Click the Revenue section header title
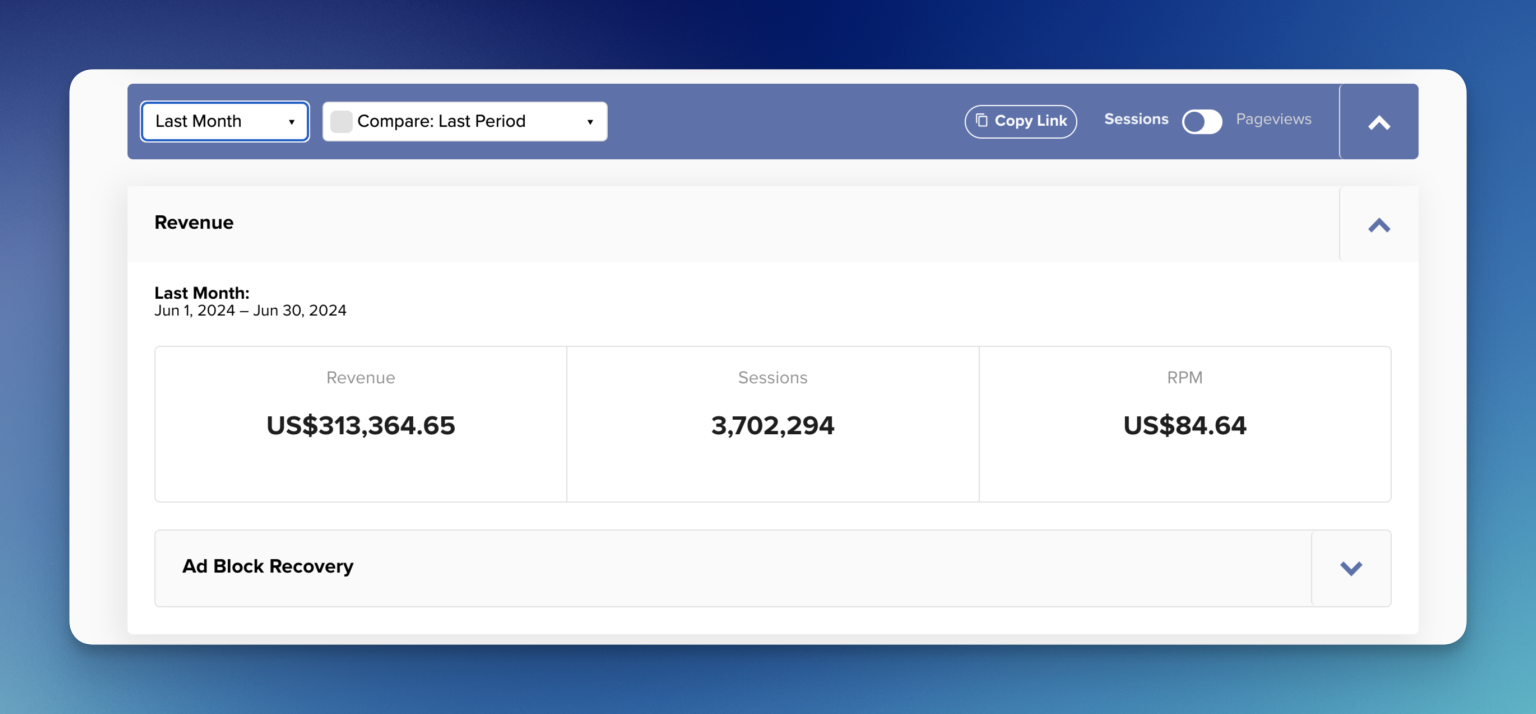This screenshot has width=1536, height=714. click(x=194, y=223)
